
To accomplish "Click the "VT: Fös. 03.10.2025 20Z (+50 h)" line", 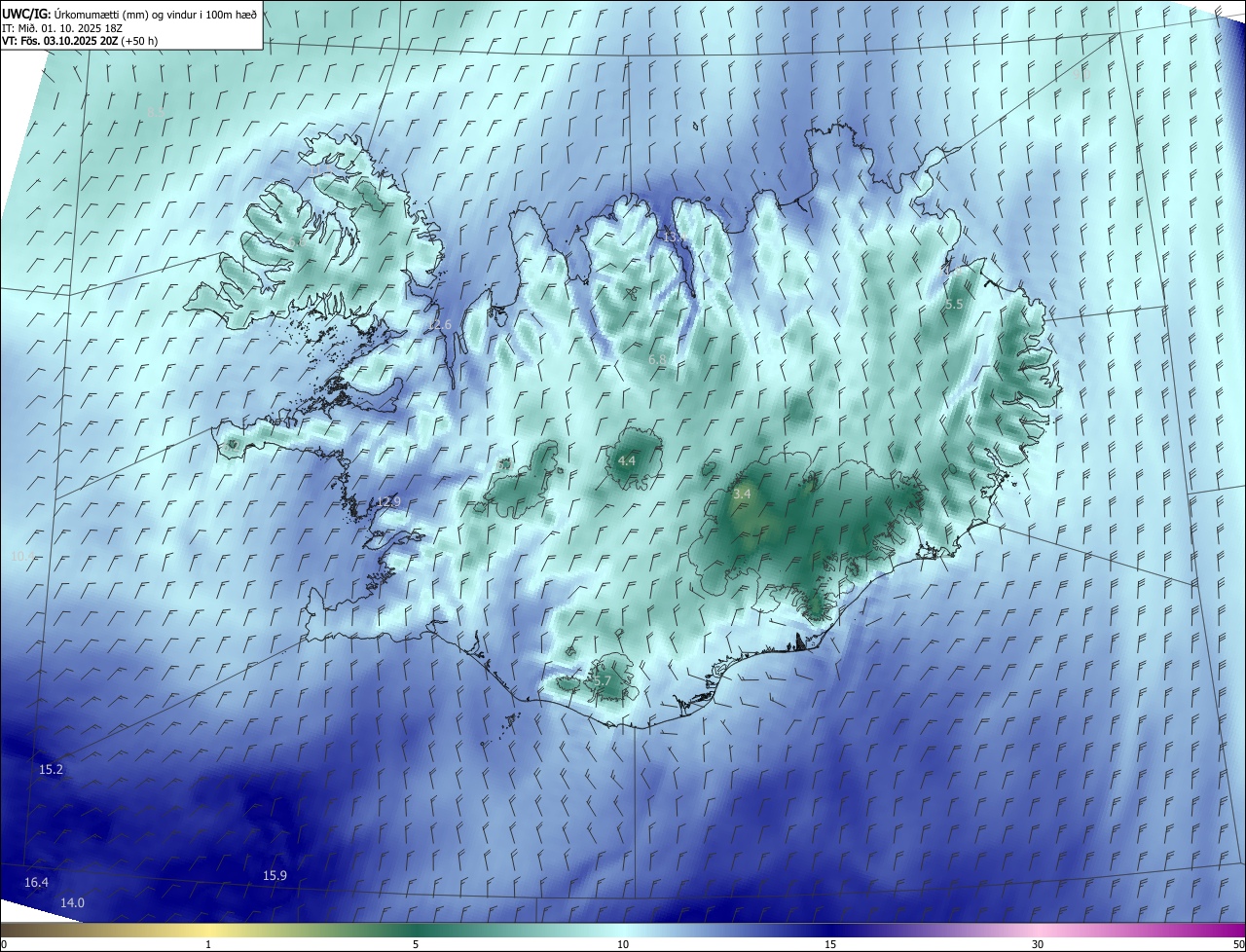I will click(80, 41).
